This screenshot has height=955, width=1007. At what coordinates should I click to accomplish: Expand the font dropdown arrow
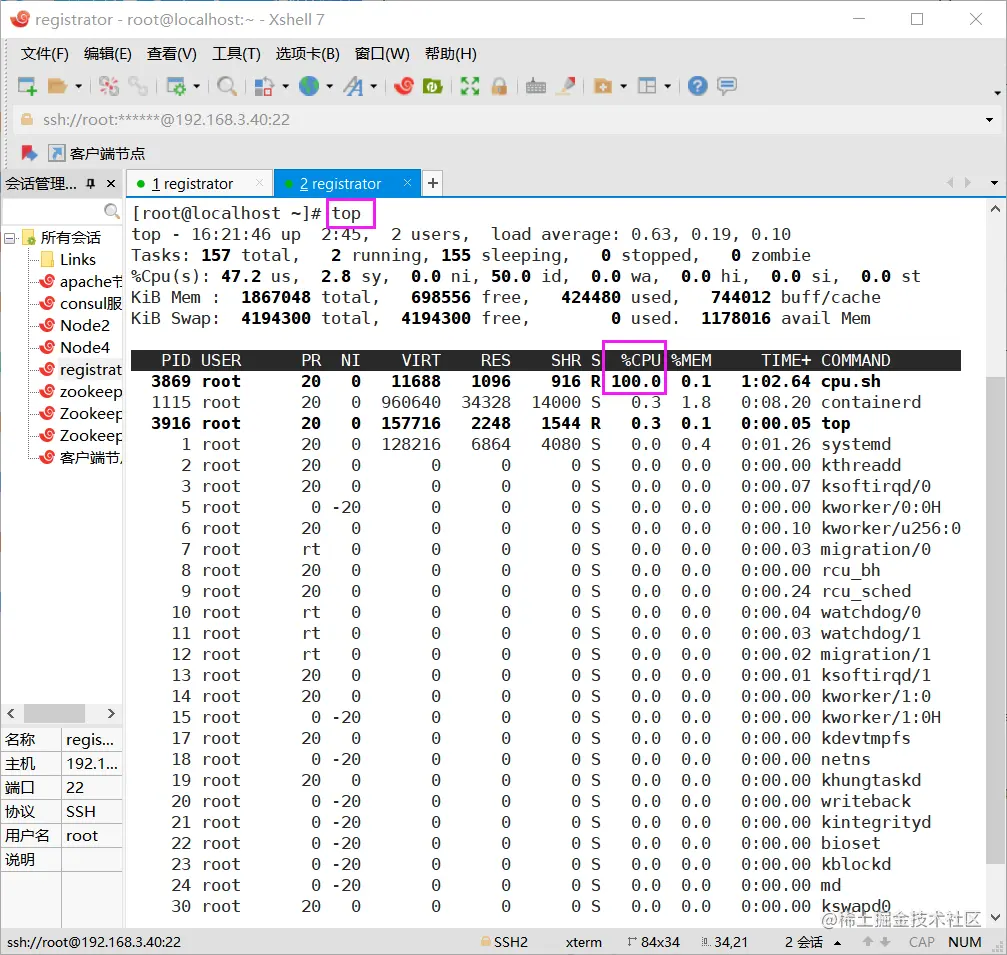tap(373, 86)
